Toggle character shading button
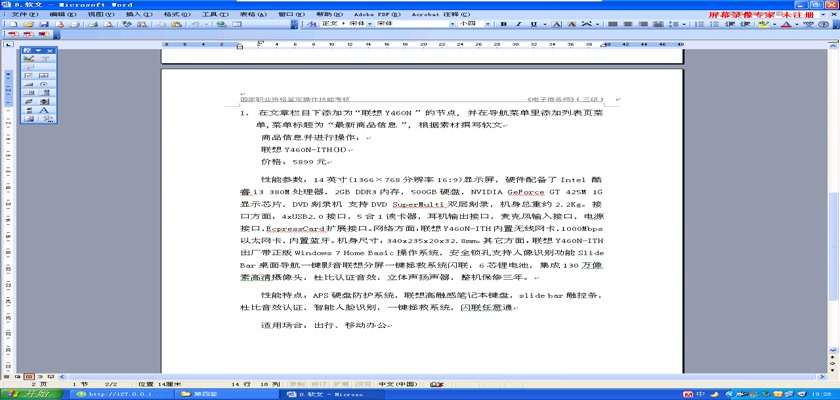Screen dimensions: 840x400 point(572,24)
